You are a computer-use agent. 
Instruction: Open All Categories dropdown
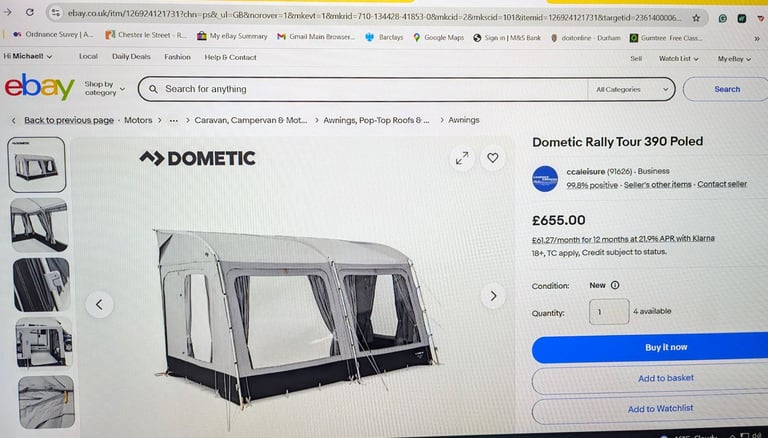pyautogui.click(x=631, y=90)
